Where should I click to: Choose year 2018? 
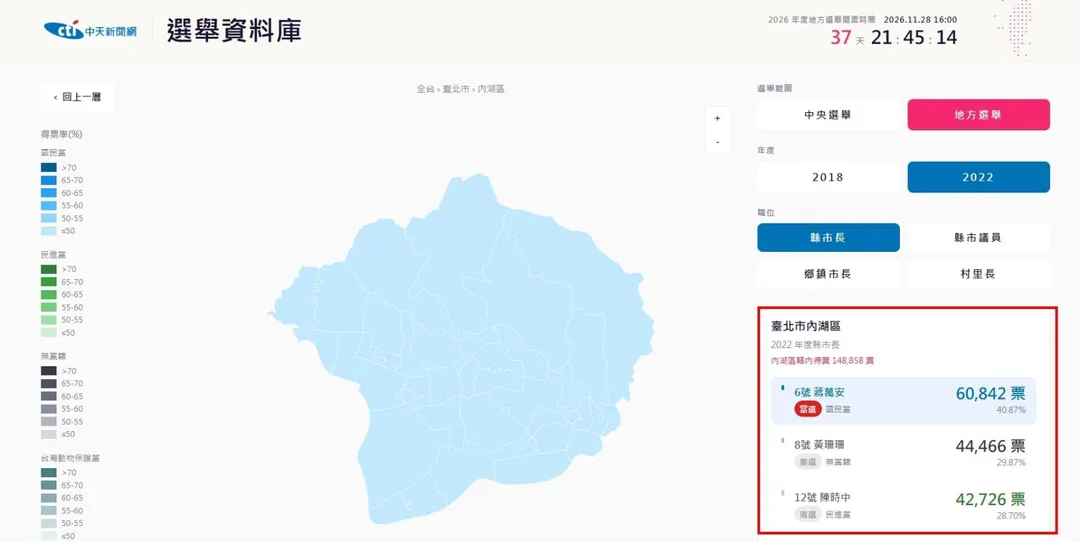(x=828, y=177)
